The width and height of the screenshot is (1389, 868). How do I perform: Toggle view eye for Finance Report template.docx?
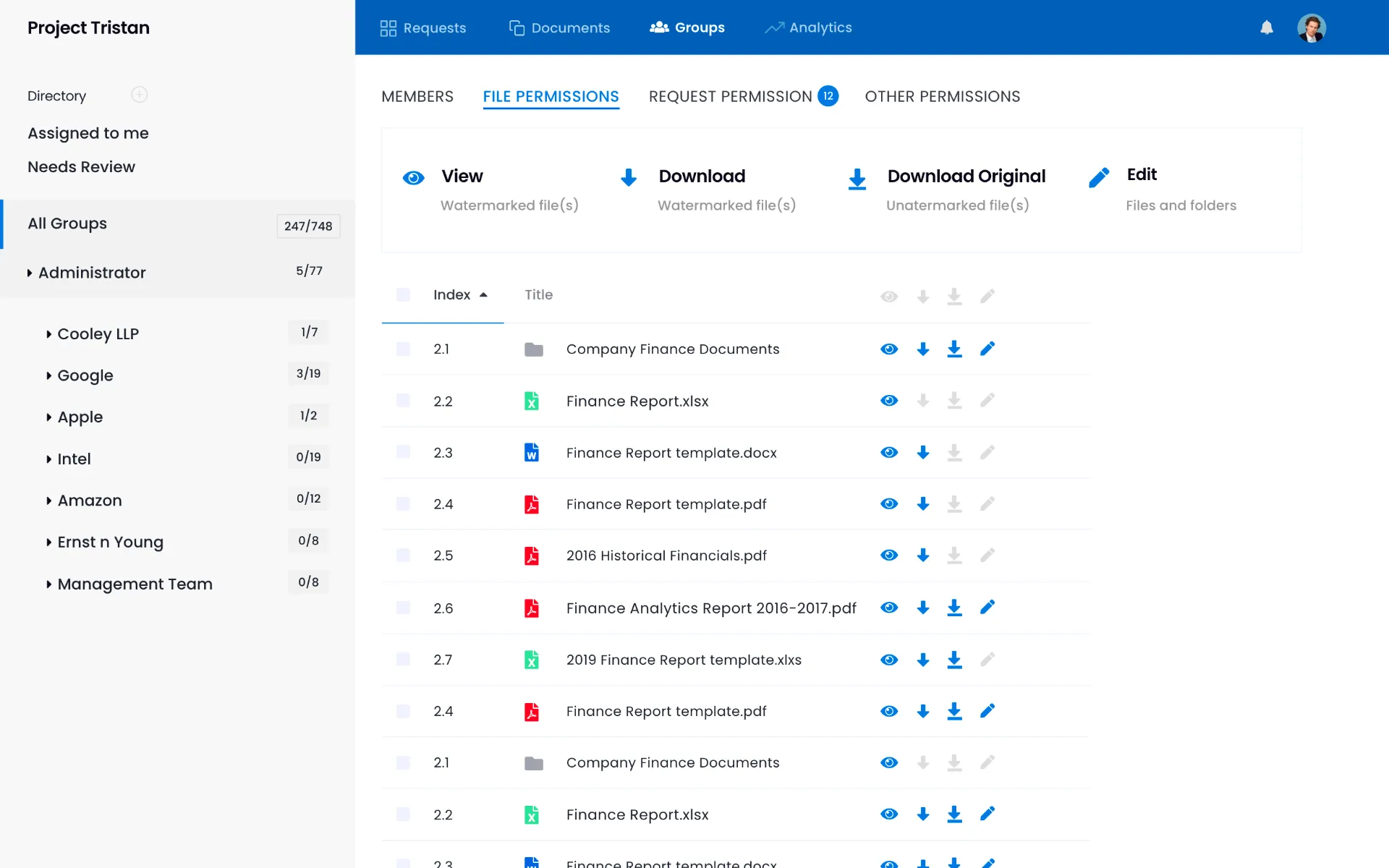[889, 453]
